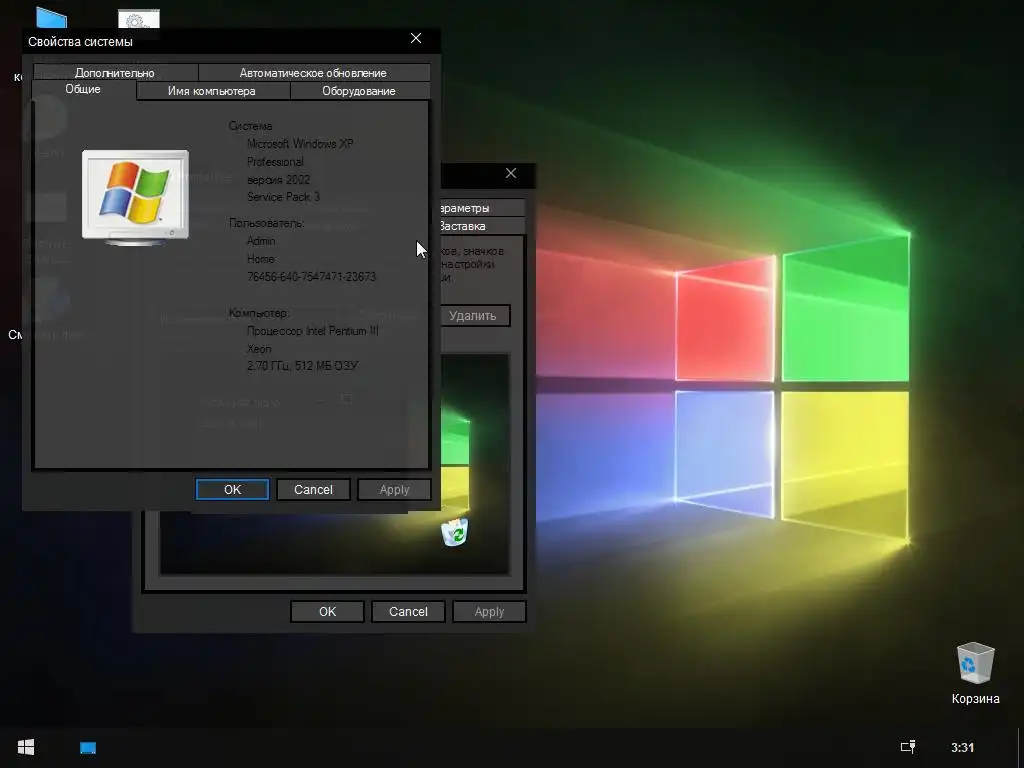1024x768 pixels.
Task: Select the blue window icon on taskbar
Action: (x=88, y=748)
